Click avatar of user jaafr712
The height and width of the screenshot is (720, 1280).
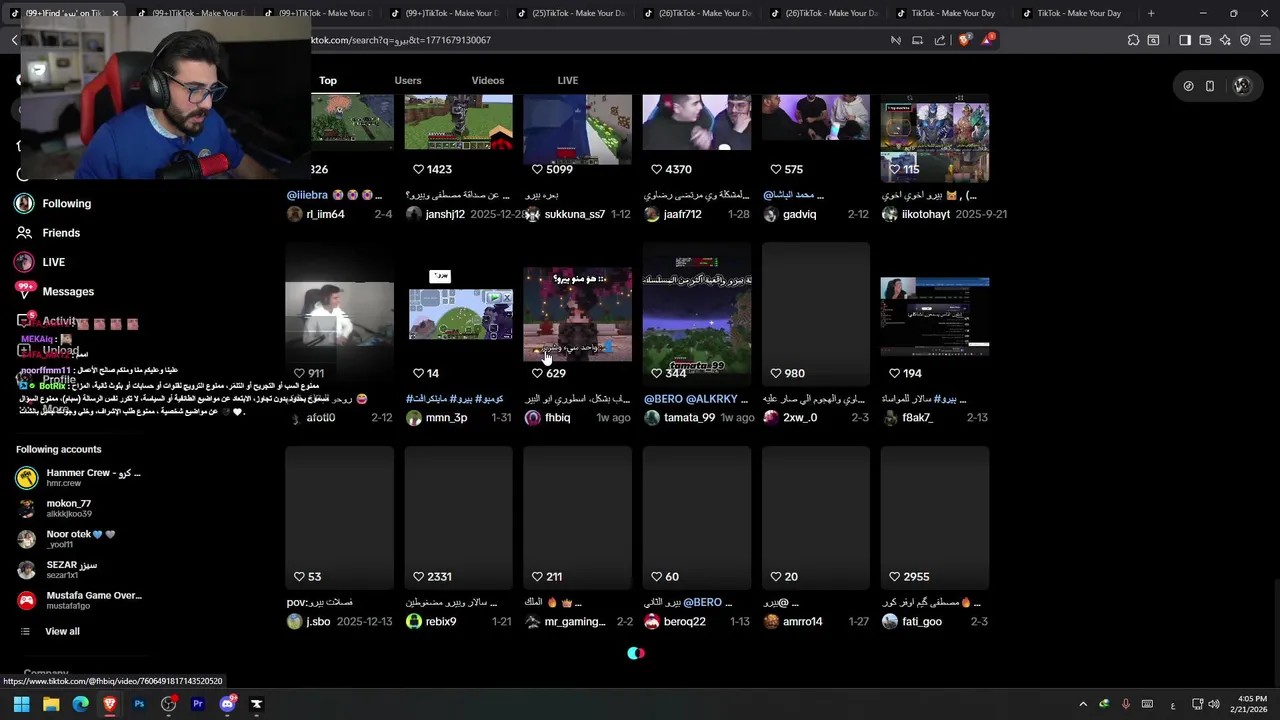652,214
